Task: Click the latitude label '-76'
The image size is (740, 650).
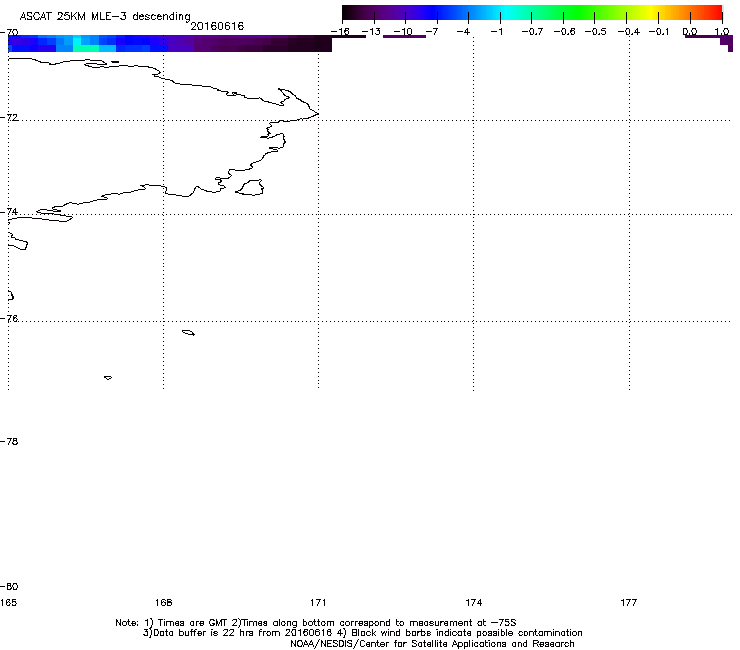Action: tap(9, 319)
